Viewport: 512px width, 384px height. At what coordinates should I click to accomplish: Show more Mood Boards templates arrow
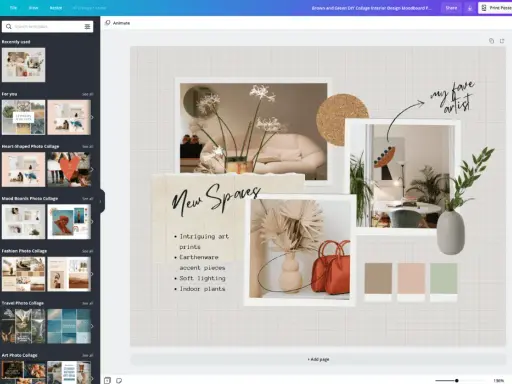[92, 222]
